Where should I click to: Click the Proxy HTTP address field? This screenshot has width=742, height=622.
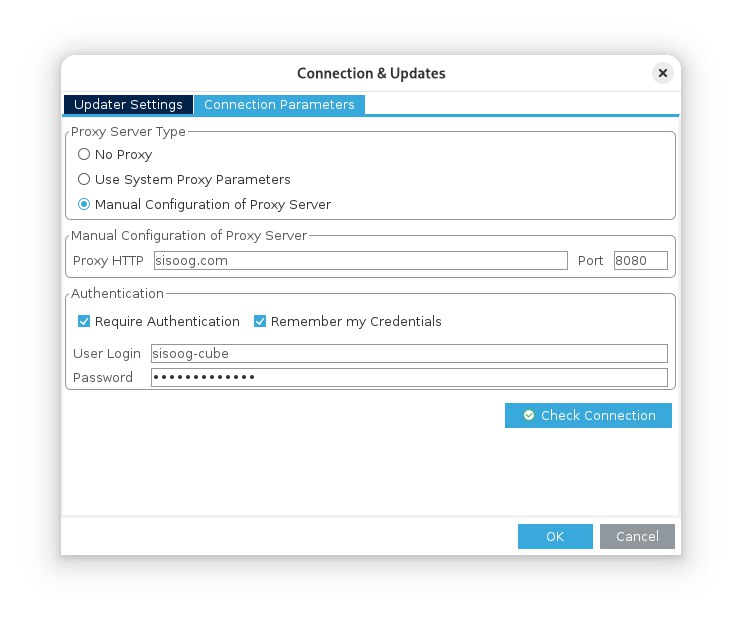(x=359, y=261)
